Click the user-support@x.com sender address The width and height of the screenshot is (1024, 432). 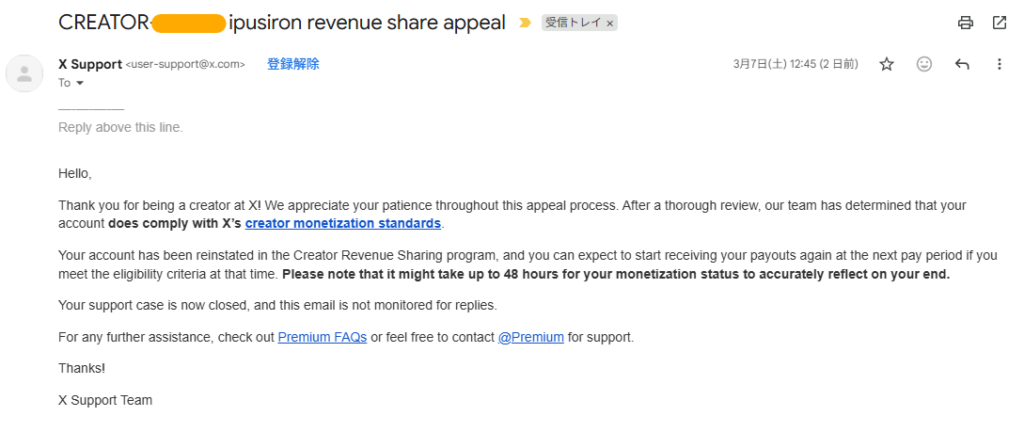pyautogui.click(x=185, y=64)
